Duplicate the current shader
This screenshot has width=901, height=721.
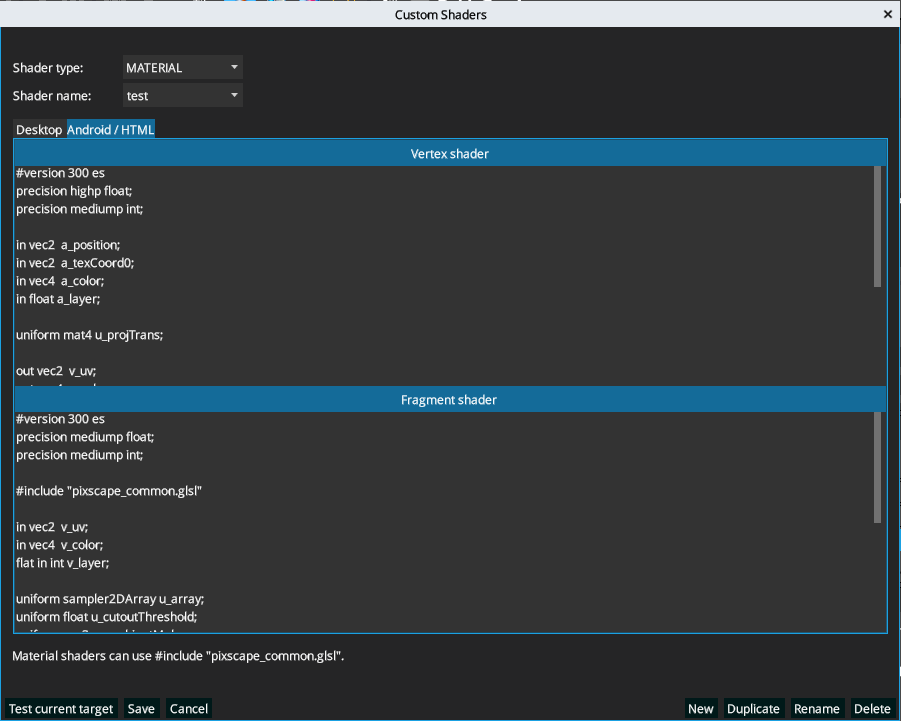point(753,708)
